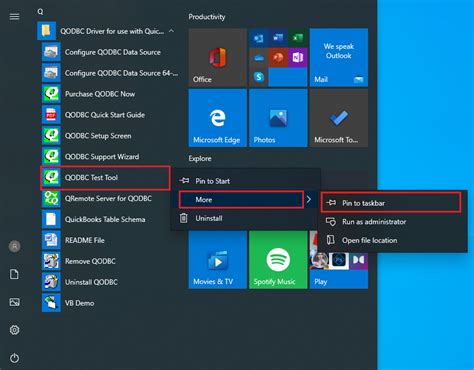Click the QODBC Driver folder icon
This screenshot has height=370, width=474.
(x=46, y=31)
